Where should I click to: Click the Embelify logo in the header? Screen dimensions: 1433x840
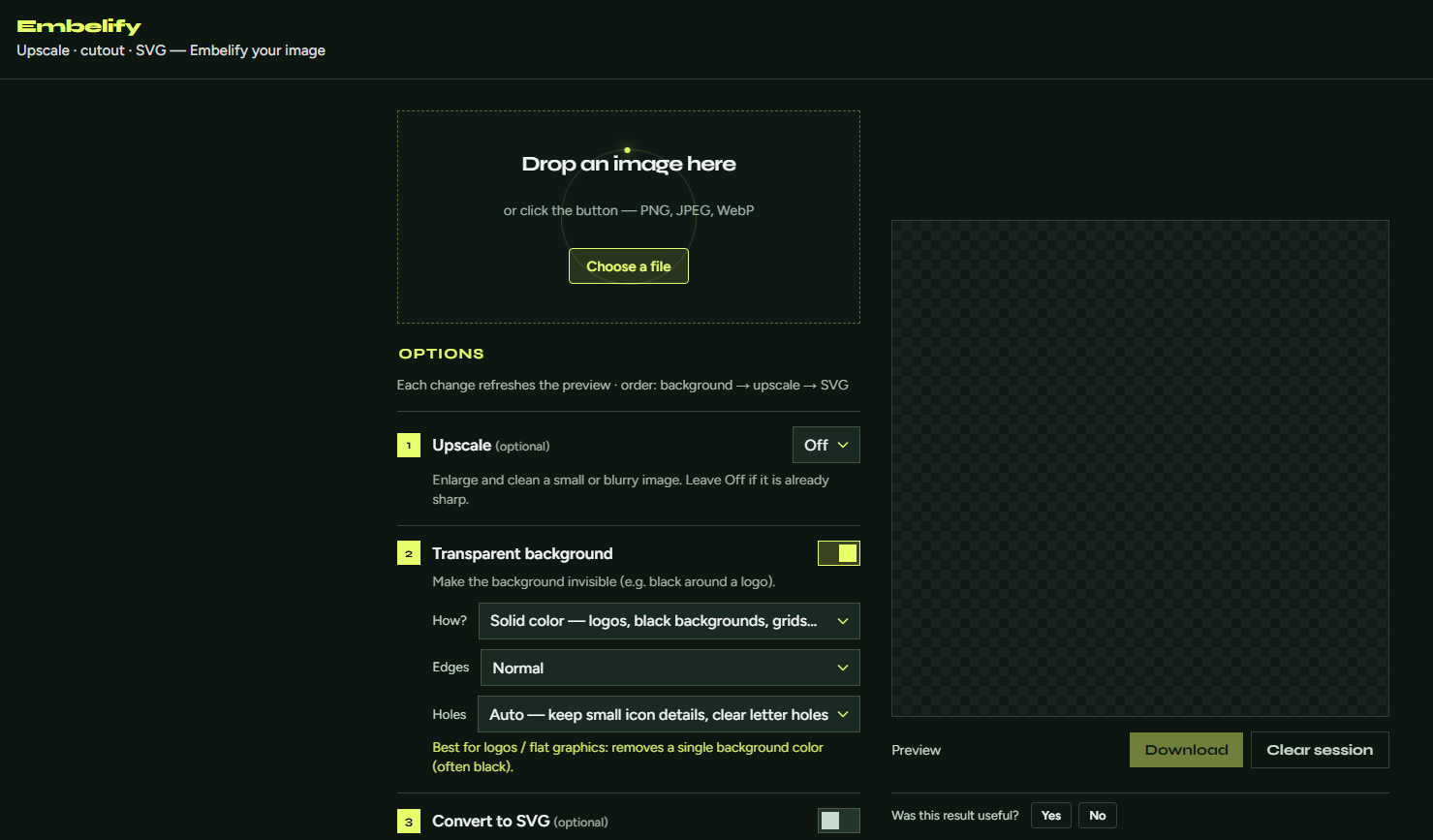[79, 26]
